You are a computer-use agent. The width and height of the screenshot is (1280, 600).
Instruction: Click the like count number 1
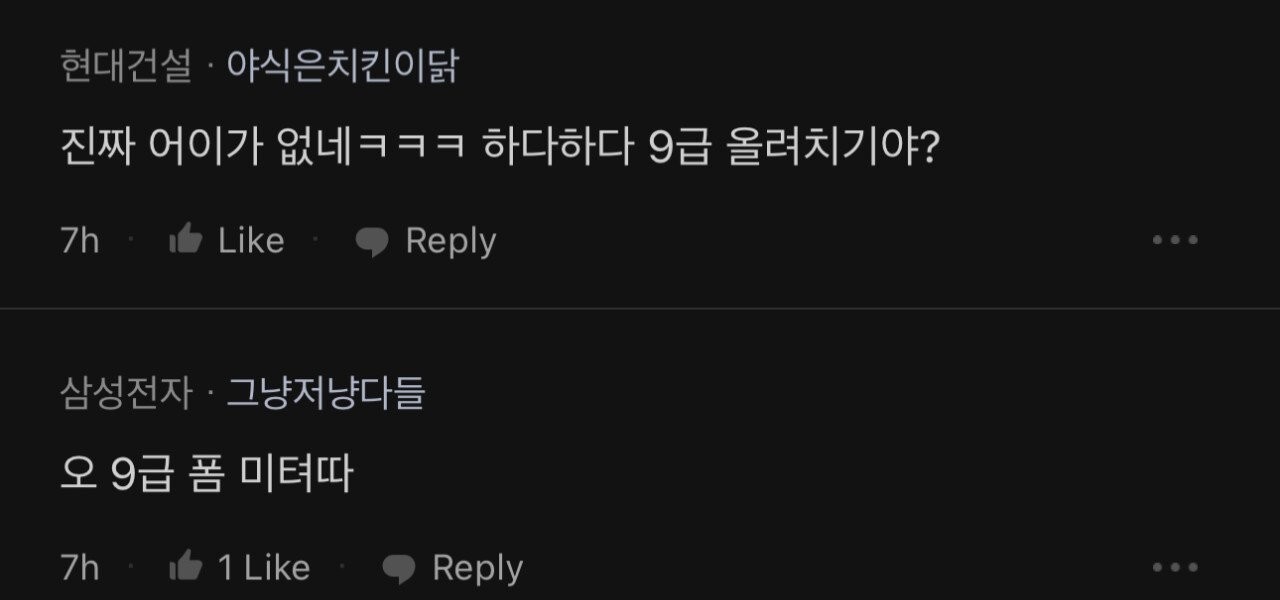226,568
